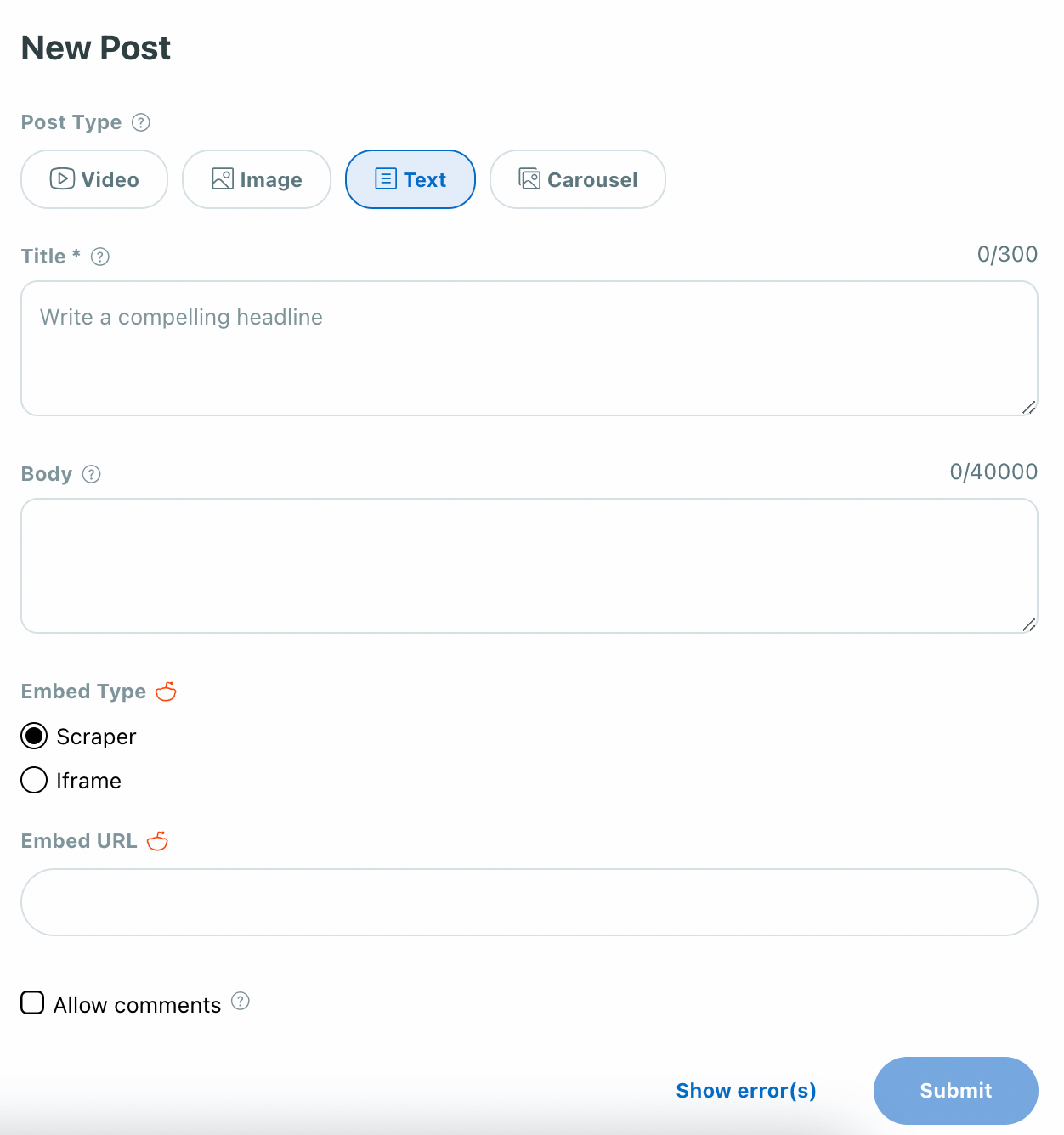Open the Allow comments help icon
Viewport: 1064px width, 1135px height.
pyautogui.click(x=241, y=1001)
